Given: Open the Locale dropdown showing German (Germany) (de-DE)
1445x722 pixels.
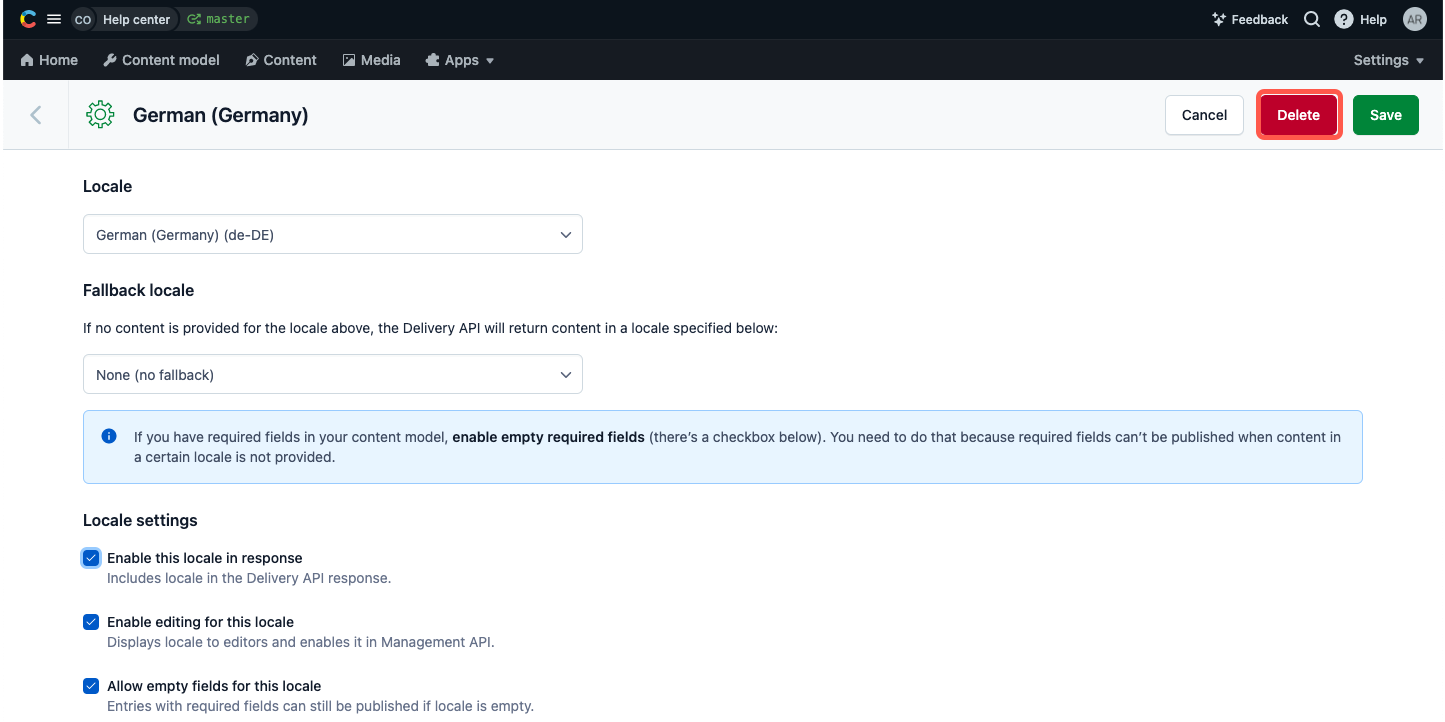Looking at the screenshot, I should (x=333, y=234).
